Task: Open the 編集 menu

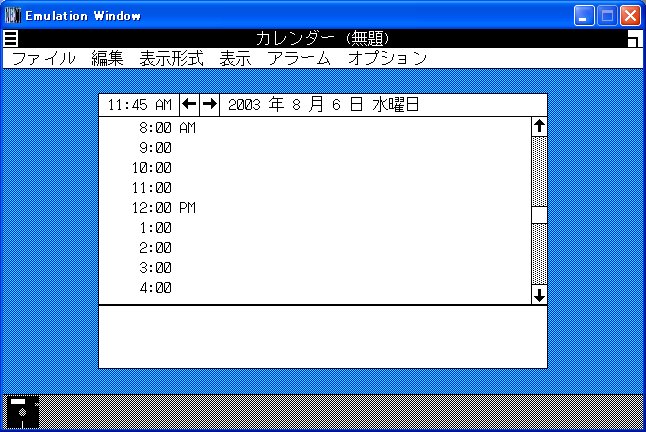Action: pos(107,58)
